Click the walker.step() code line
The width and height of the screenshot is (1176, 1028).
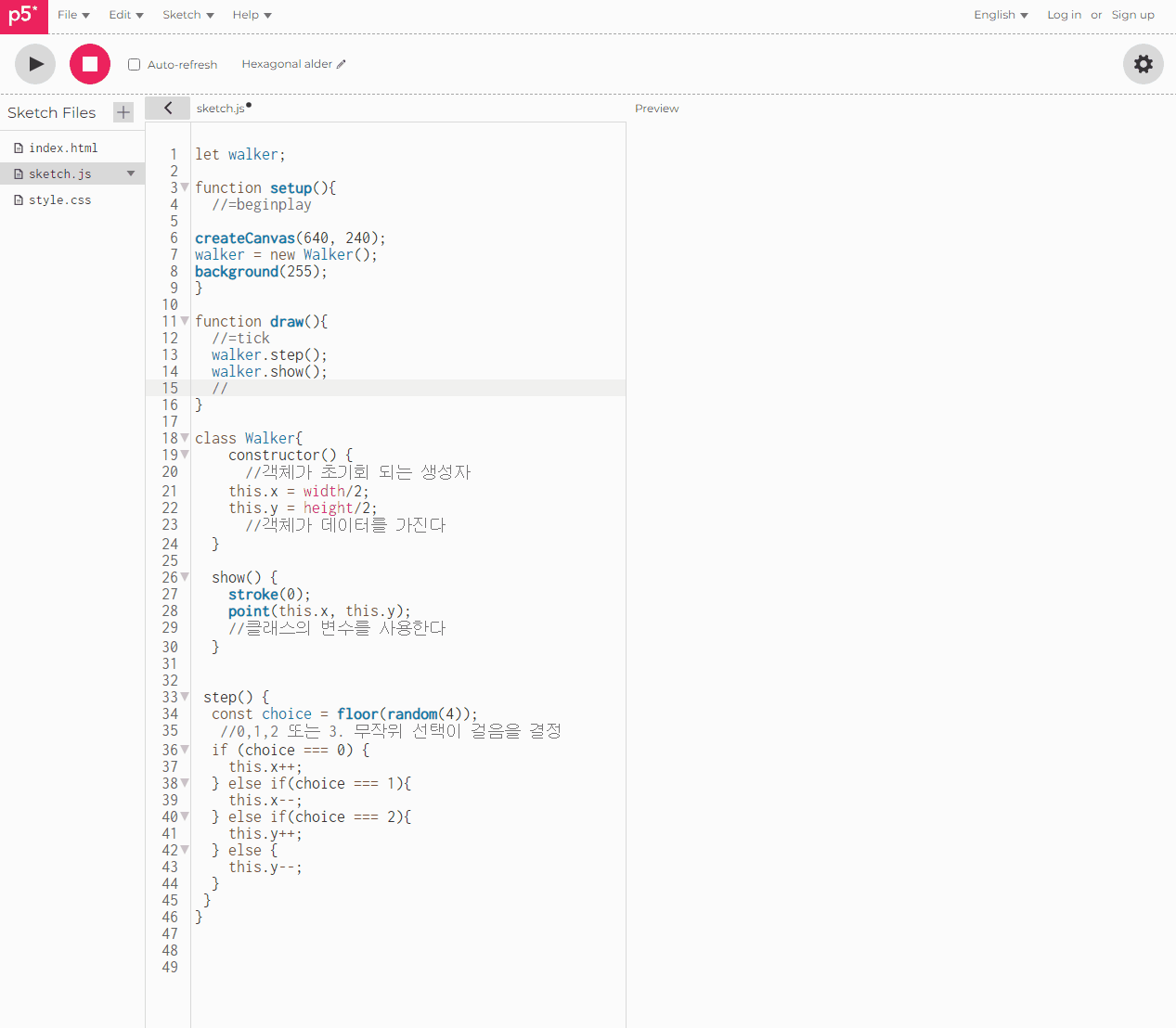(269, 355)
